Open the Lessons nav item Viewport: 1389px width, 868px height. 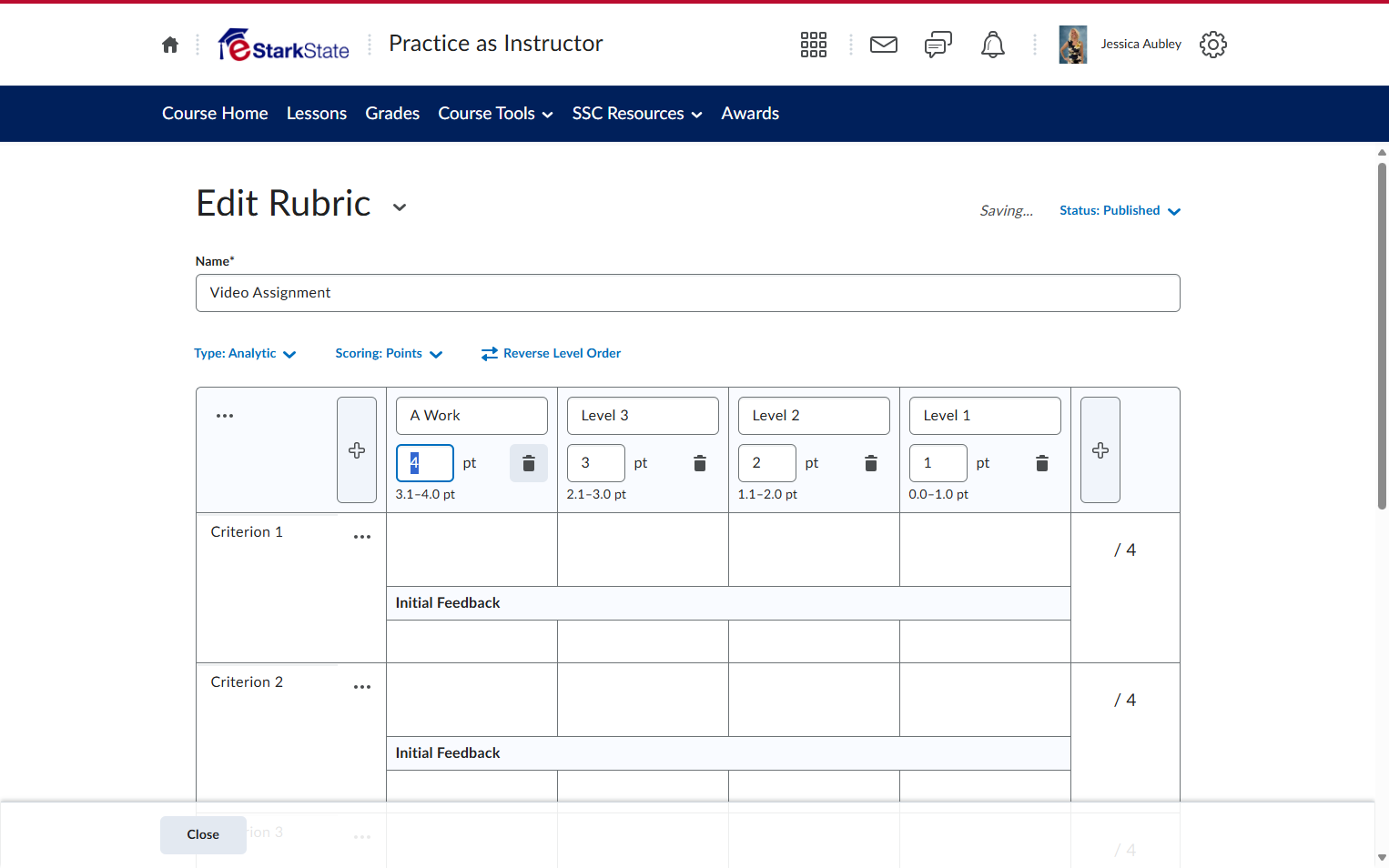pos(317,114)
